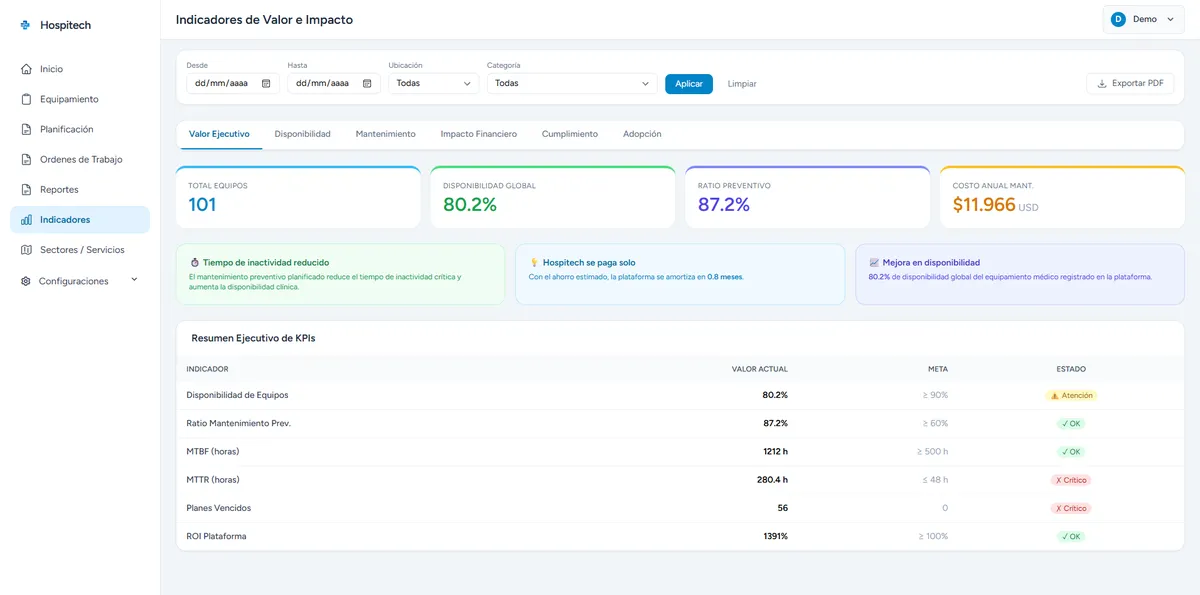Click the bar chart icon beside Indicadores
The height and width of the screenshot is (595, 1200).
point(26,220)
